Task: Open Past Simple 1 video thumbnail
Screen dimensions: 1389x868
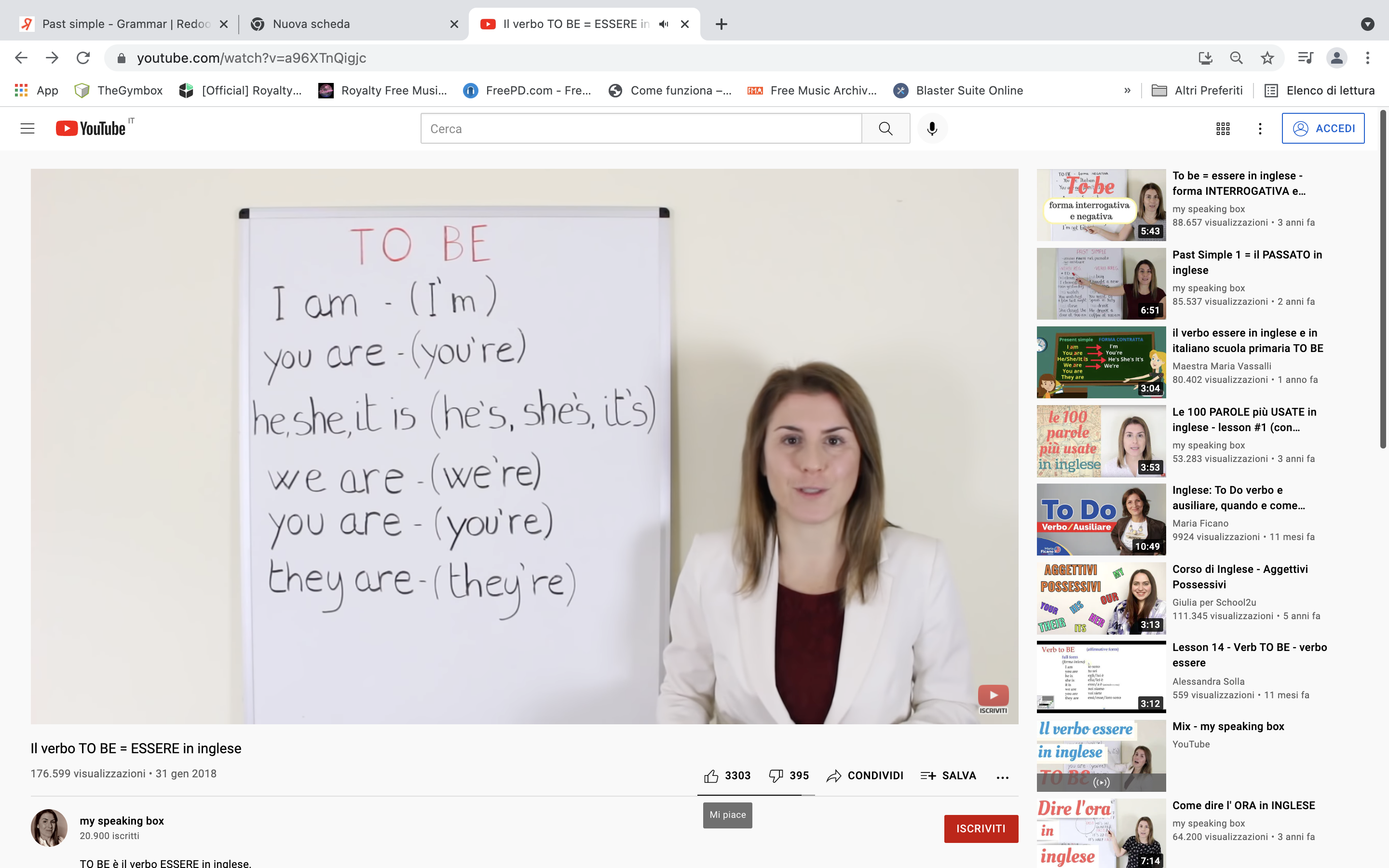Action: (x=1101, y=284)
